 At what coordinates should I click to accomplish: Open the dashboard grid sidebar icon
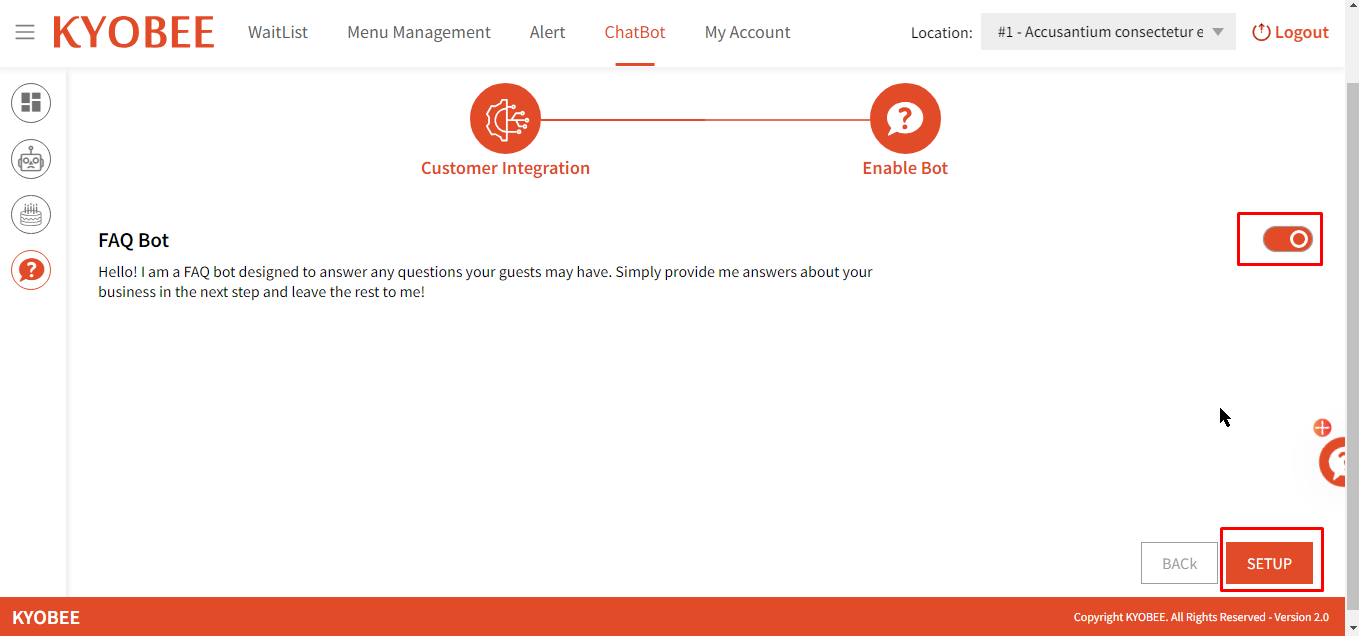(x=31, y=103)
